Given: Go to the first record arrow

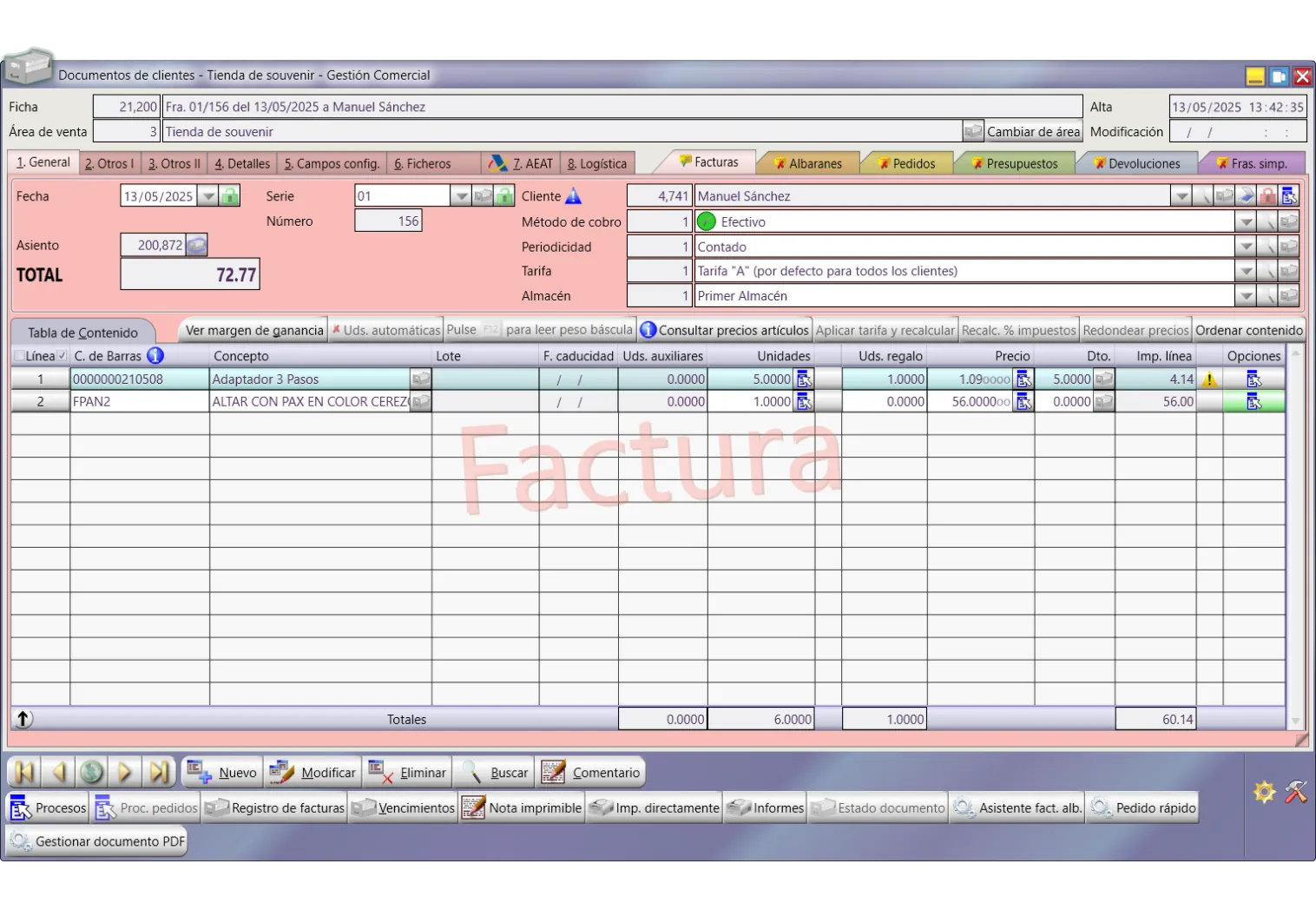Looking at the screenshot, I should [x=24, y=772].
